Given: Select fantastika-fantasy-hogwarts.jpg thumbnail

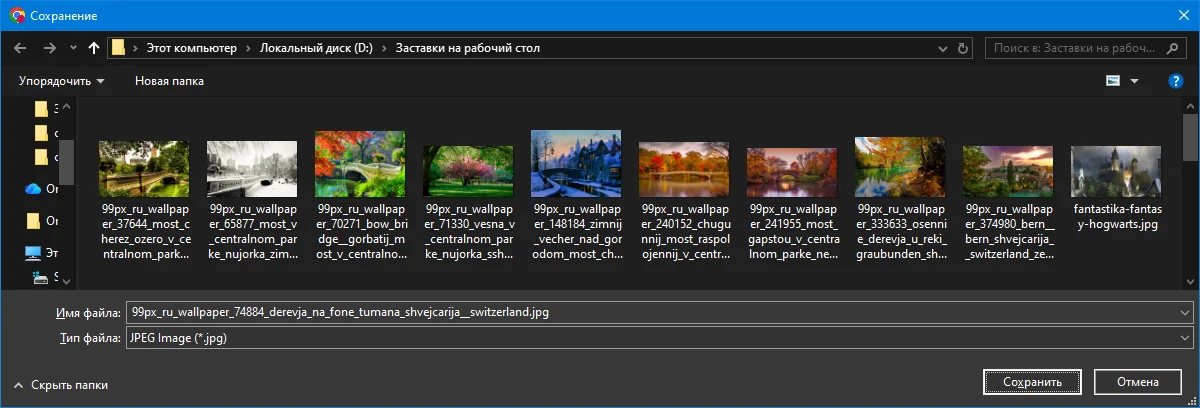Looking at the screenshot, I should pos(1116,171).
